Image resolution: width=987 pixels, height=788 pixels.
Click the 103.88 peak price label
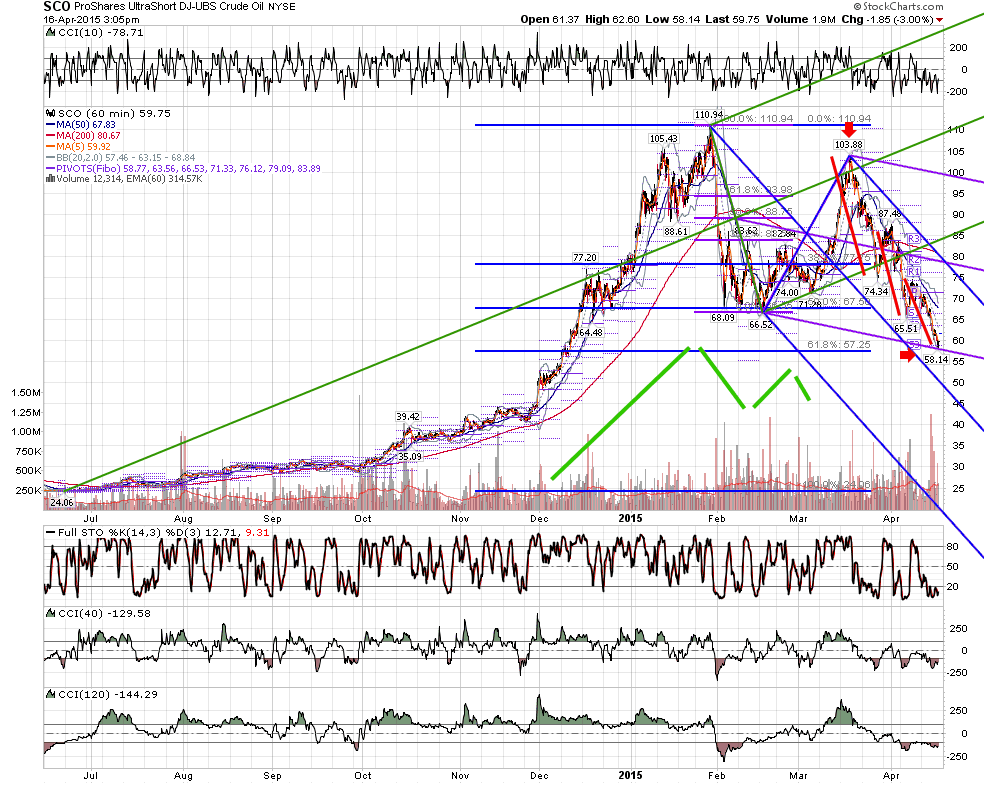click(x=849, y=145)
